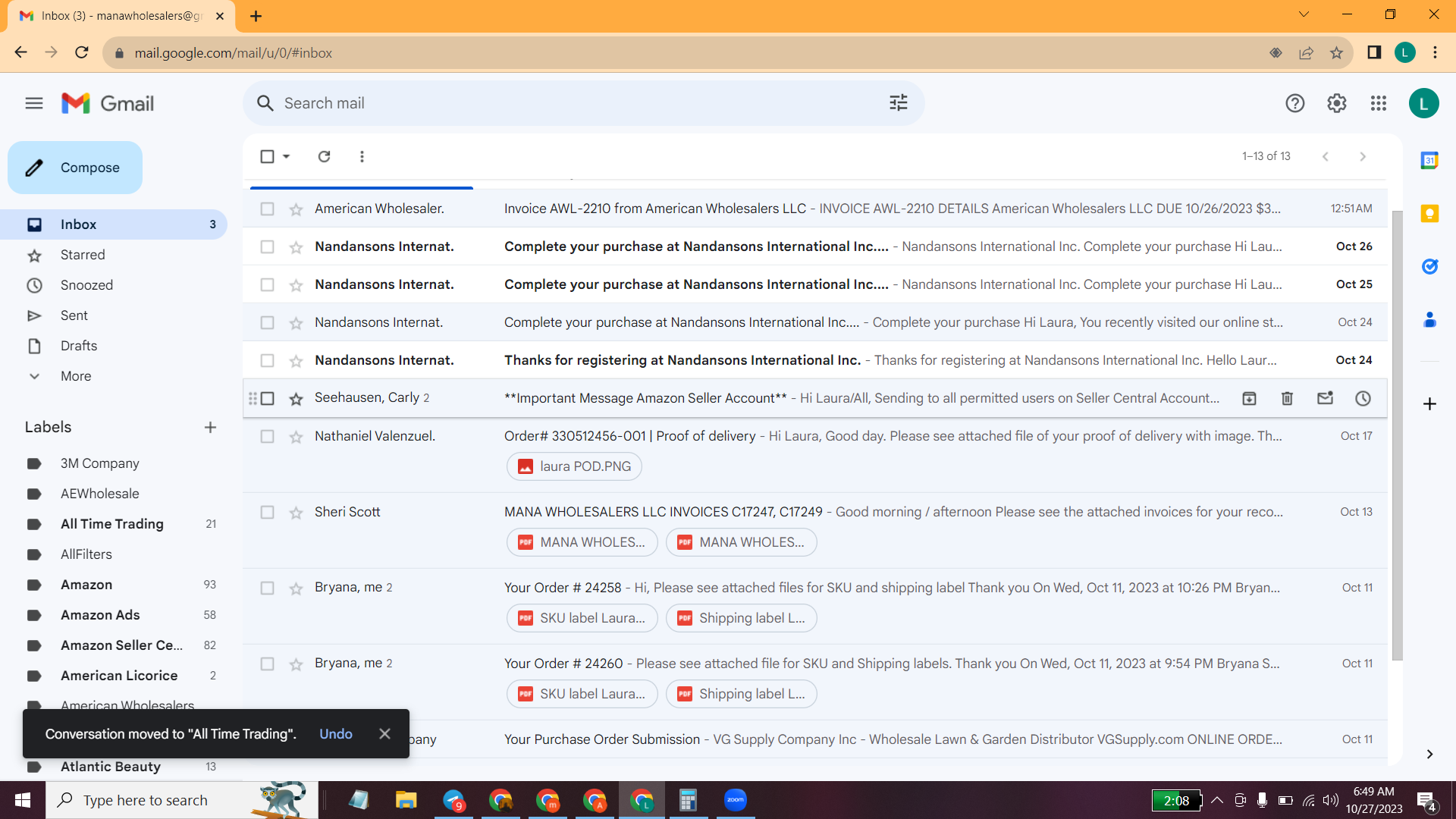Open search filter options icon
The image size is (1456, 819).
pyautogui.click(x=899, y=103)
